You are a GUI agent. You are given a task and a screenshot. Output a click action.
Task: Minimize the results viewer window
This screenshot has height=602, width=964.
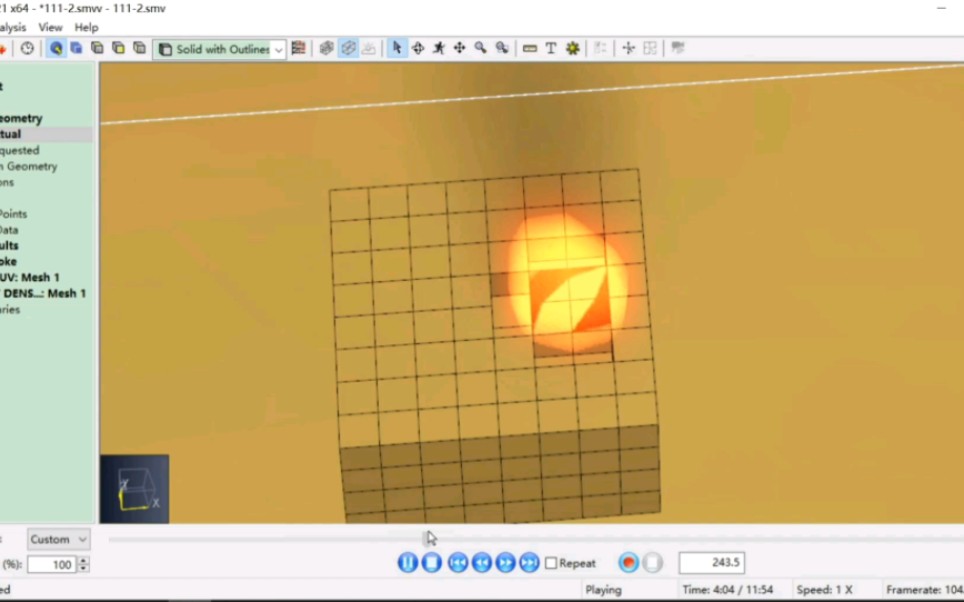[941, 9]
